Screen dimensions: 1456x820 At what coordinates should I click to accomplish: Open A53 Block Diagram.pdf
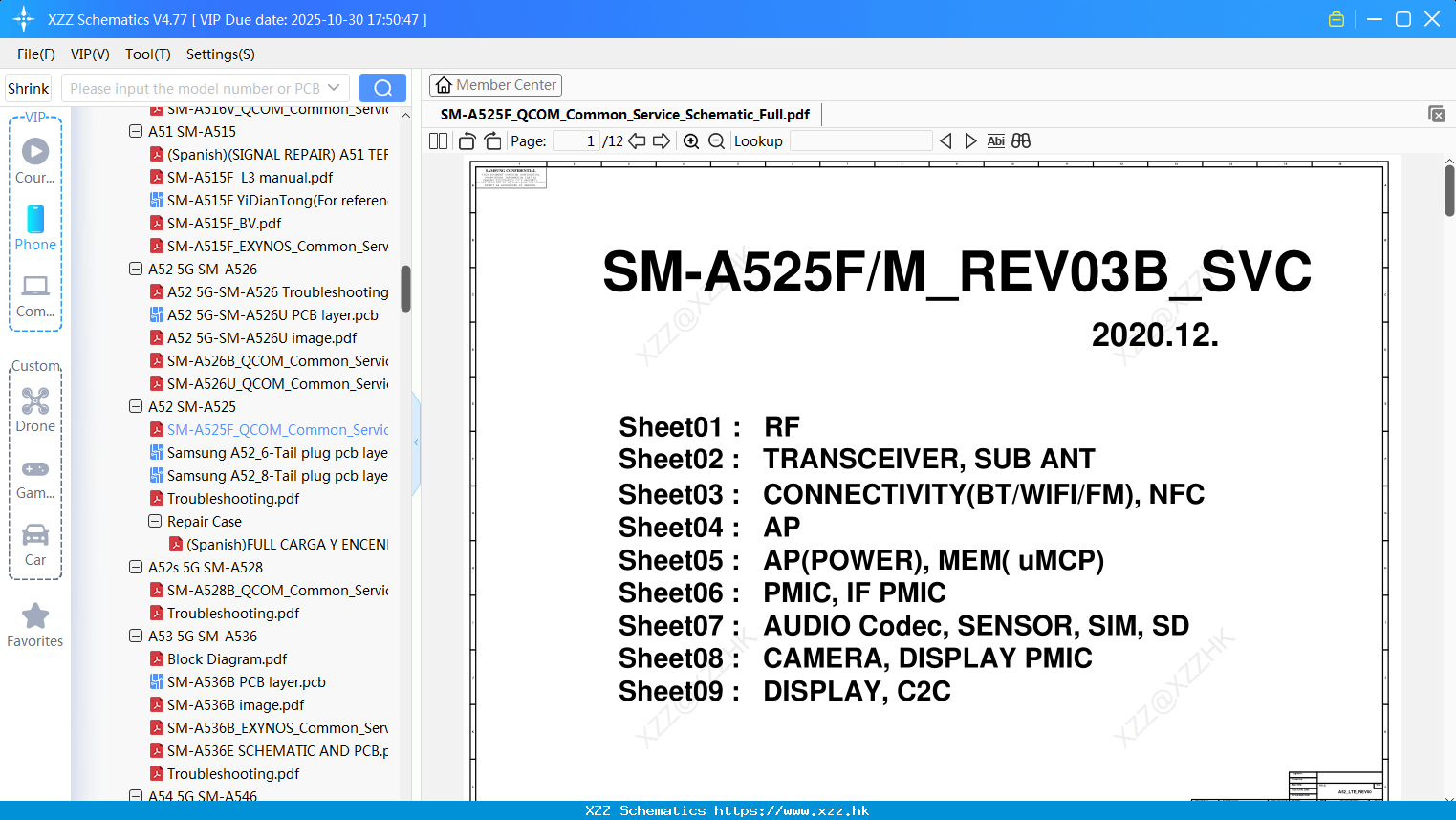click(x=227, y=658)
